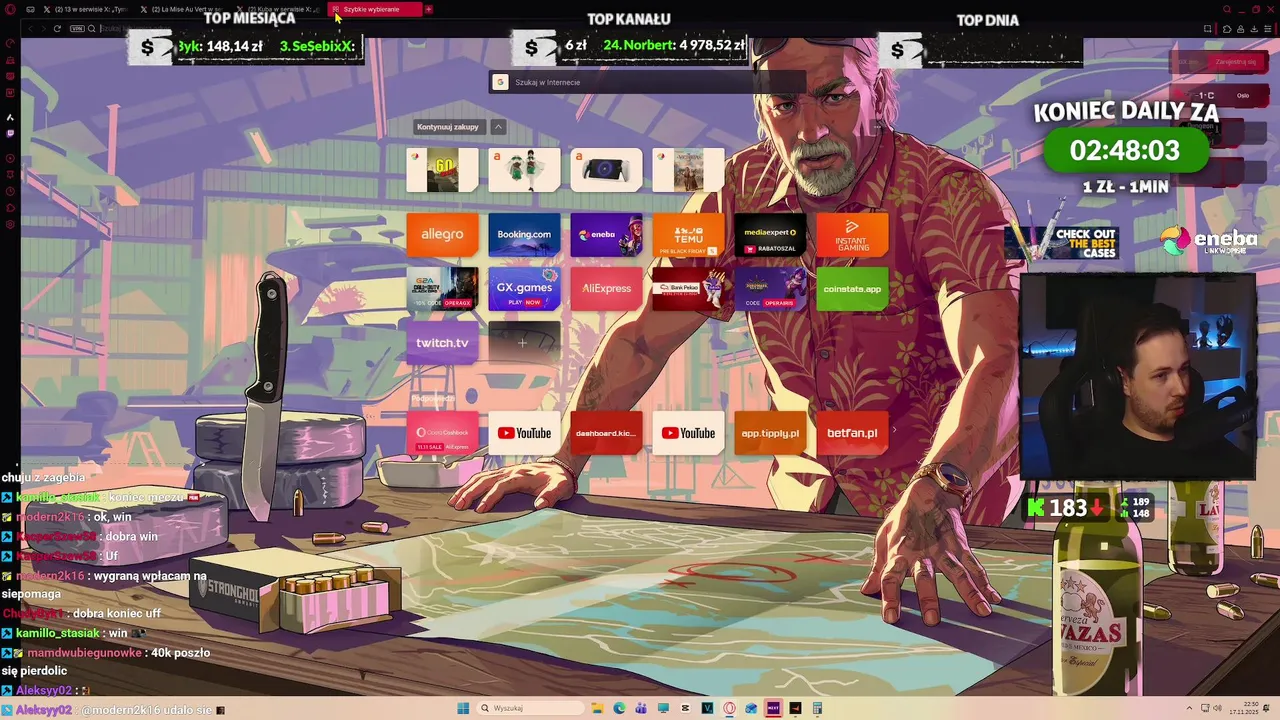Open the app.tipply.pl suggestion tile
The height and width of the screenshot is (720, 1280).
click(x=770, y=433)
